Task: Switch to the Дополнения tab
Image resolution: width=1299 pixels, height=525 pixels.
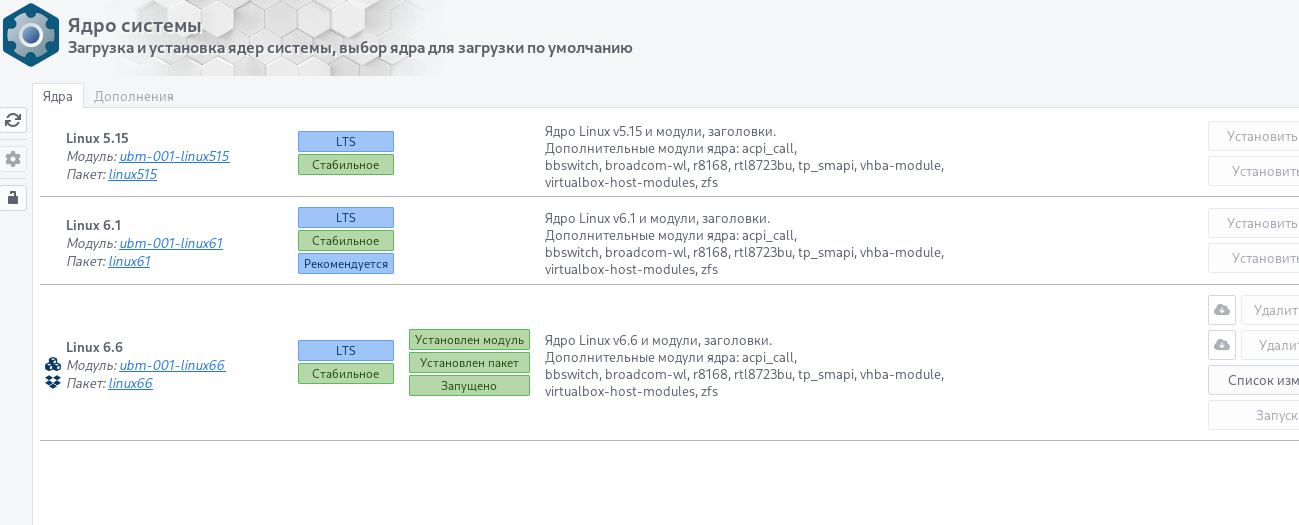Action: click(x=134, y=96)
